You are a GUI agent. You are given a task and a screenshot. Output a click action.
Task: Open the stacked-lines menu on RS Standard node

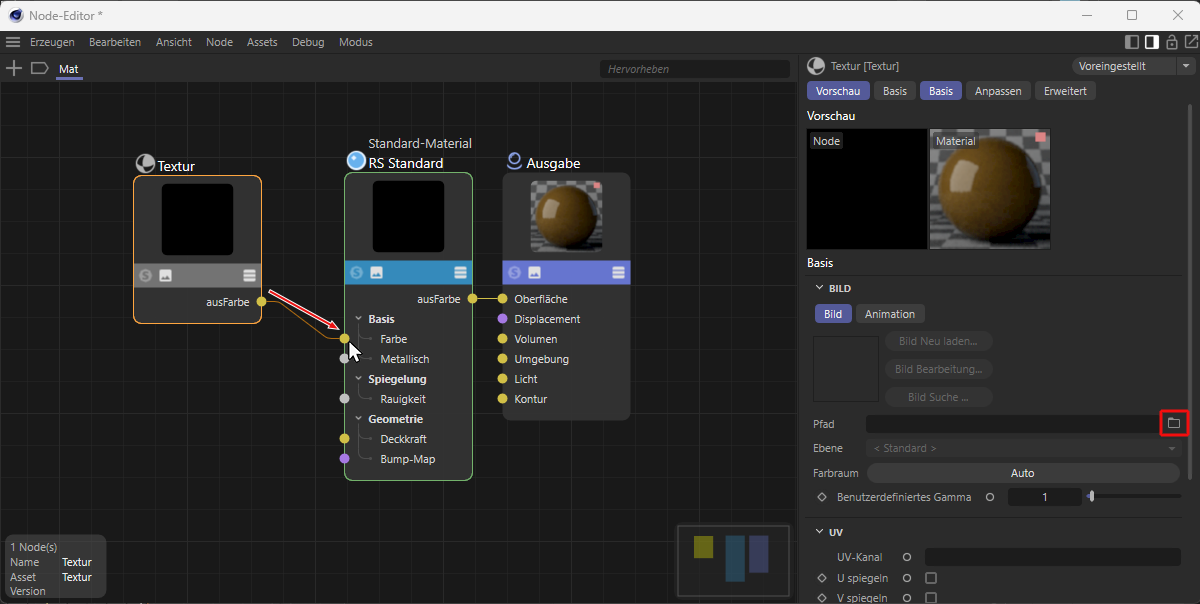[x=460, y=272]
